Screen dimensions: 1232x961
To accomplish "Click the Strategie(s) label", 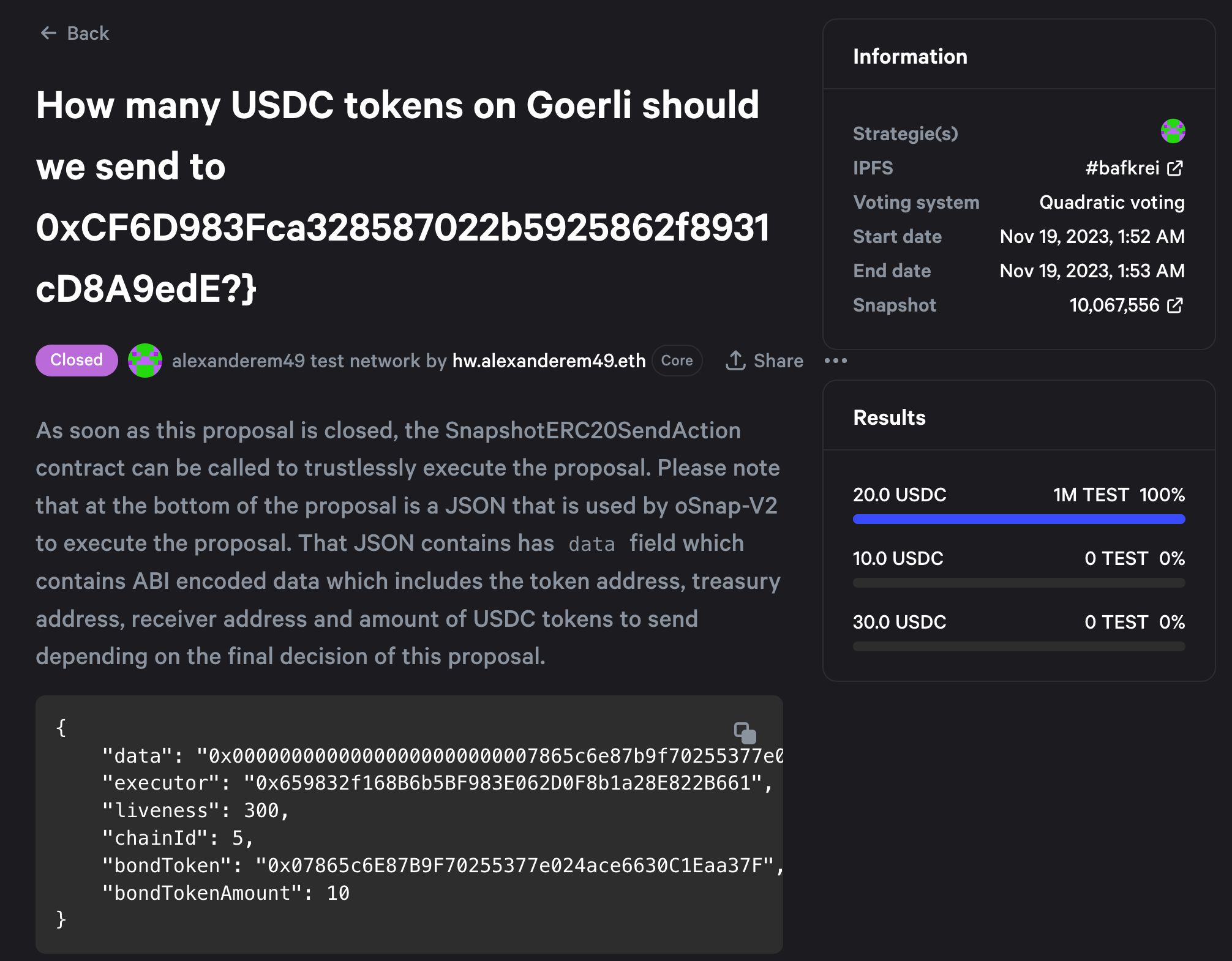I will point(905,133).
